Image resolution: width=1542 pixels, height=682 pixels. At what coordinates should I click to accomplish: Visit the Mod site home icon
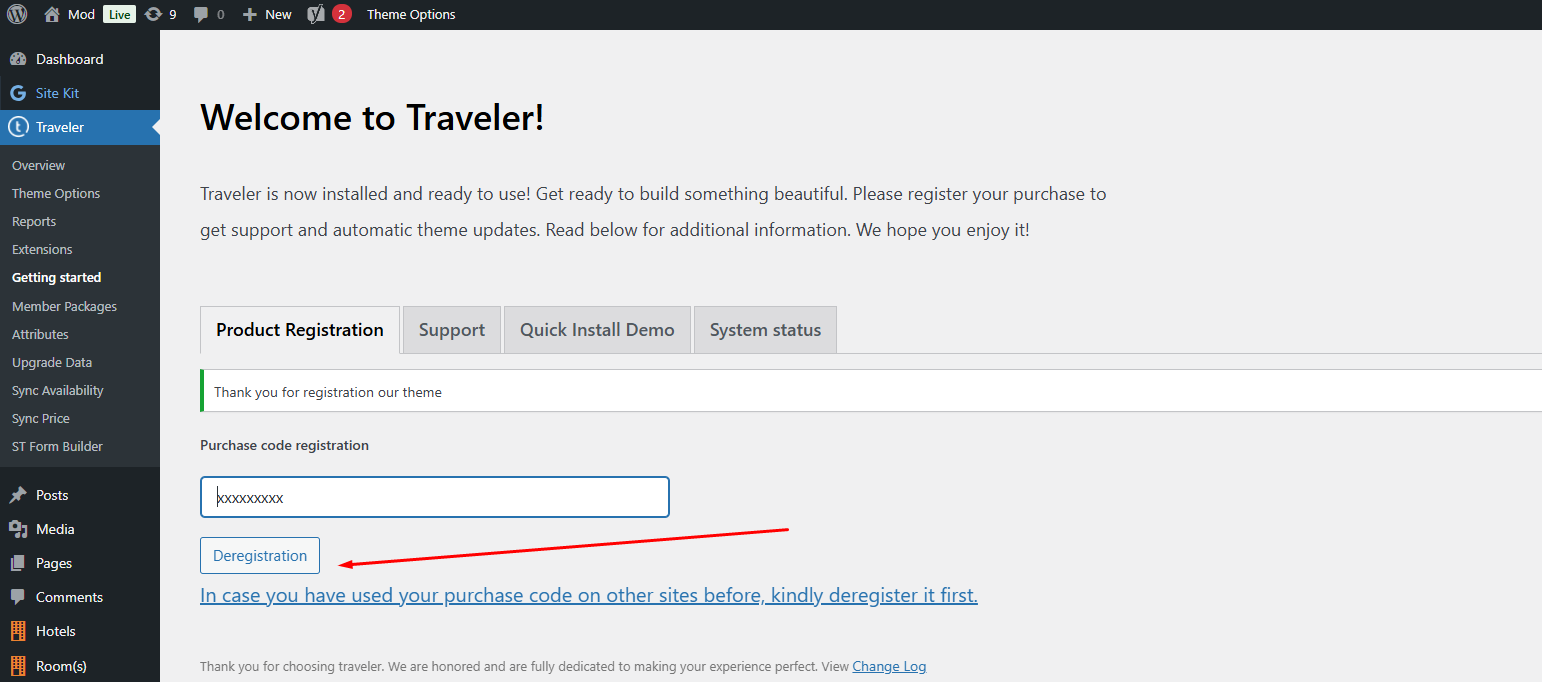pos(53,14)
